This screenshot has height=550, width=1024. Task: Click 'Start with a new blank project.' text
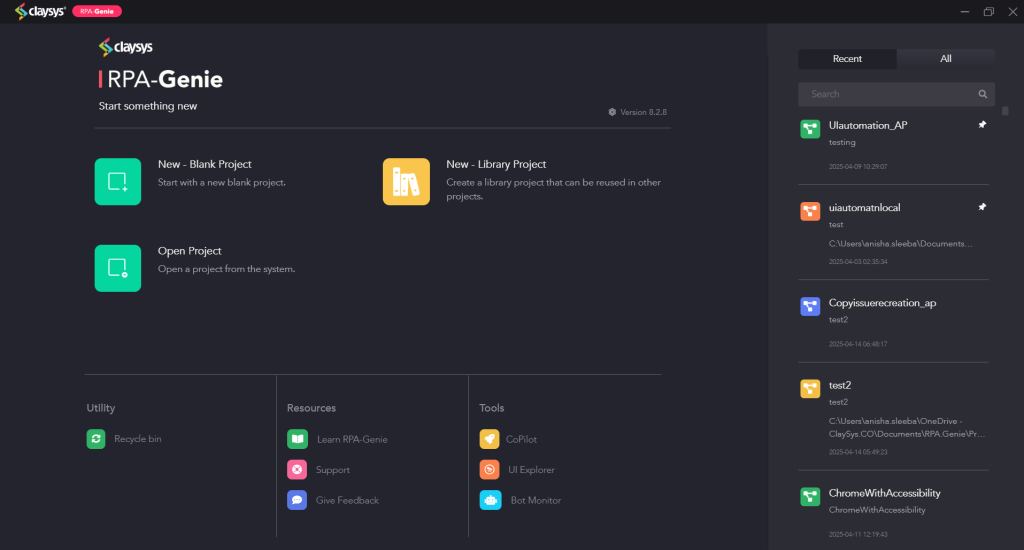(221, 182)
